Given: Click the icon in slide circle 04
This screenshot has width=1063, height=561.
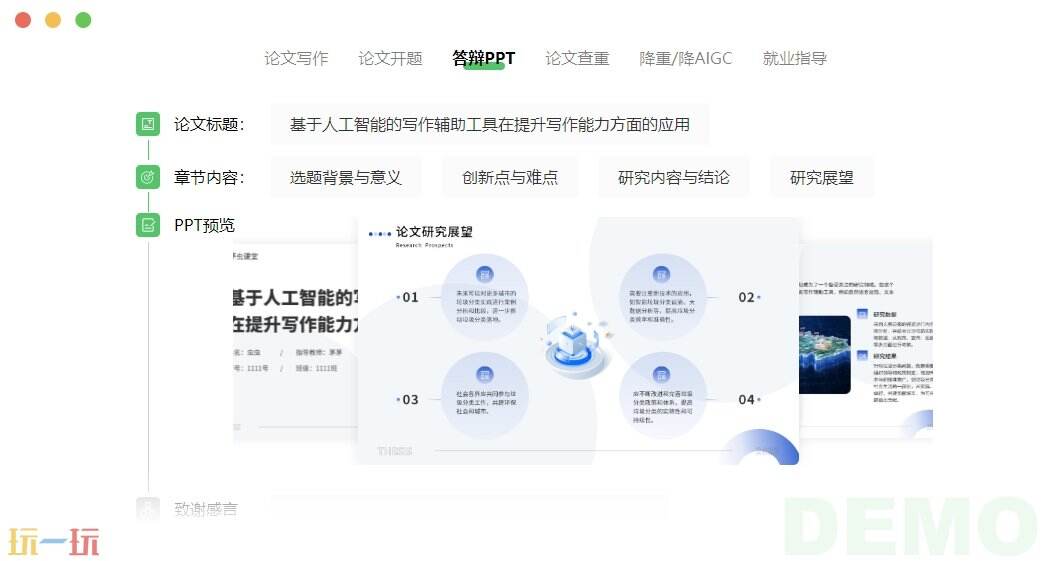Looking at the screenshot, I should point(661,375).
